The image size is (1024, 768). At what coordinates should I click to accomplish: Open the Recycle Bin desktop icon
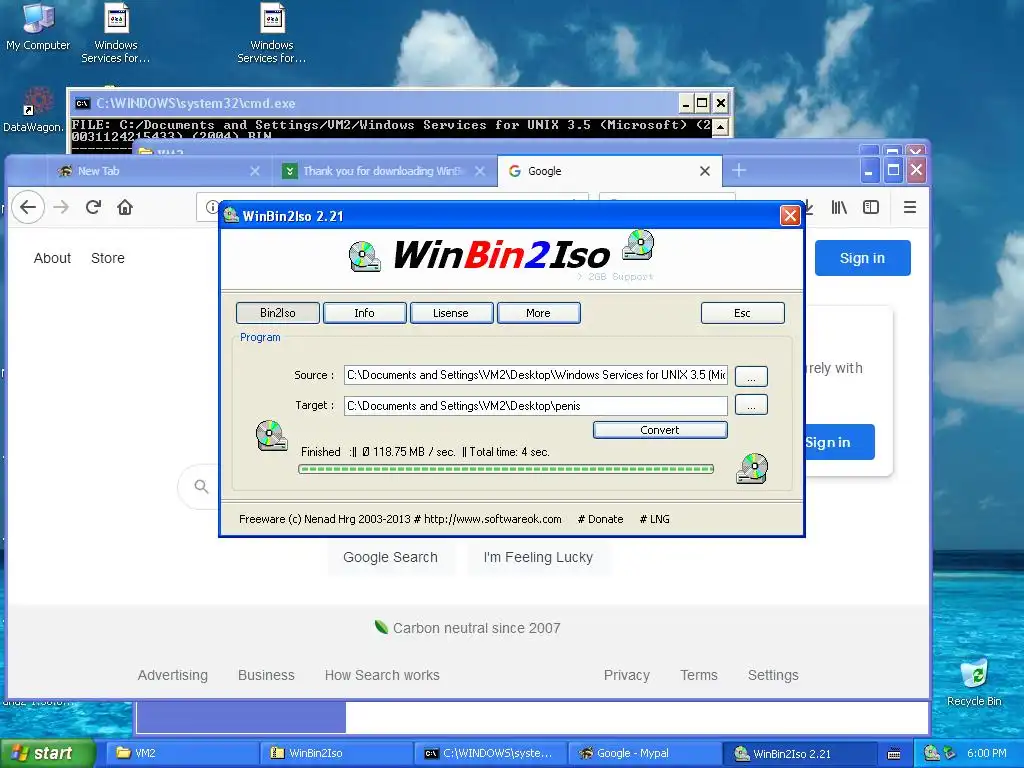point(974,683)
